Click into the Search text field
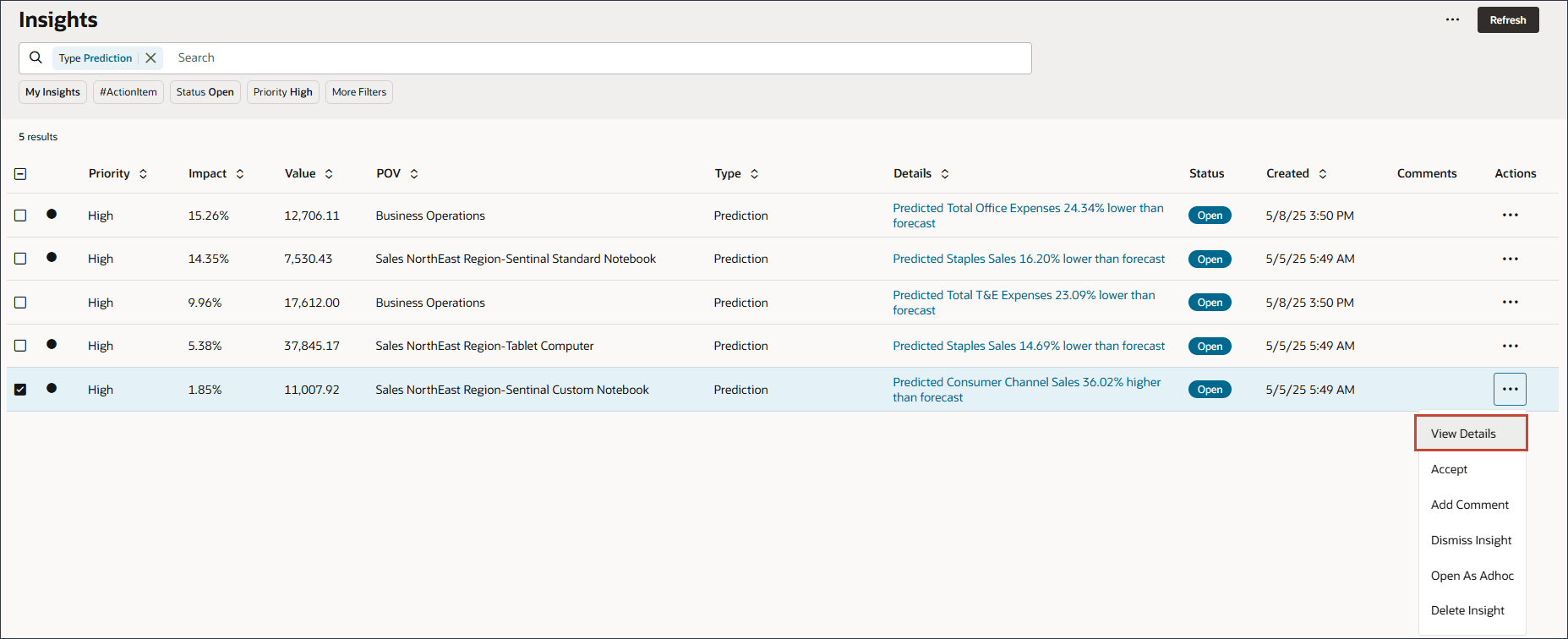The width and height of the screenshot is (1568, 639). click(x=592, y=58)
